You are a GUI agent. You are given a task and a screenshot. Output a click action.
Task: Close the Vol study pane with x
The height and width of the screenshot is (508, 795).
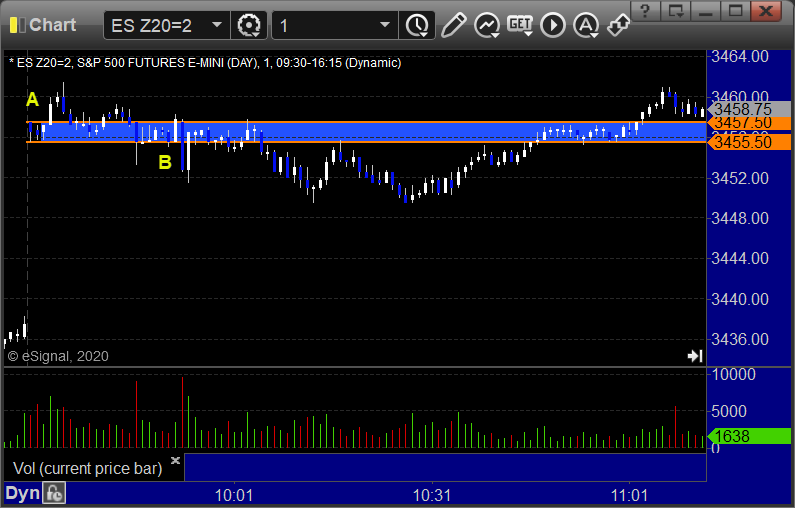tap(175, 460)
